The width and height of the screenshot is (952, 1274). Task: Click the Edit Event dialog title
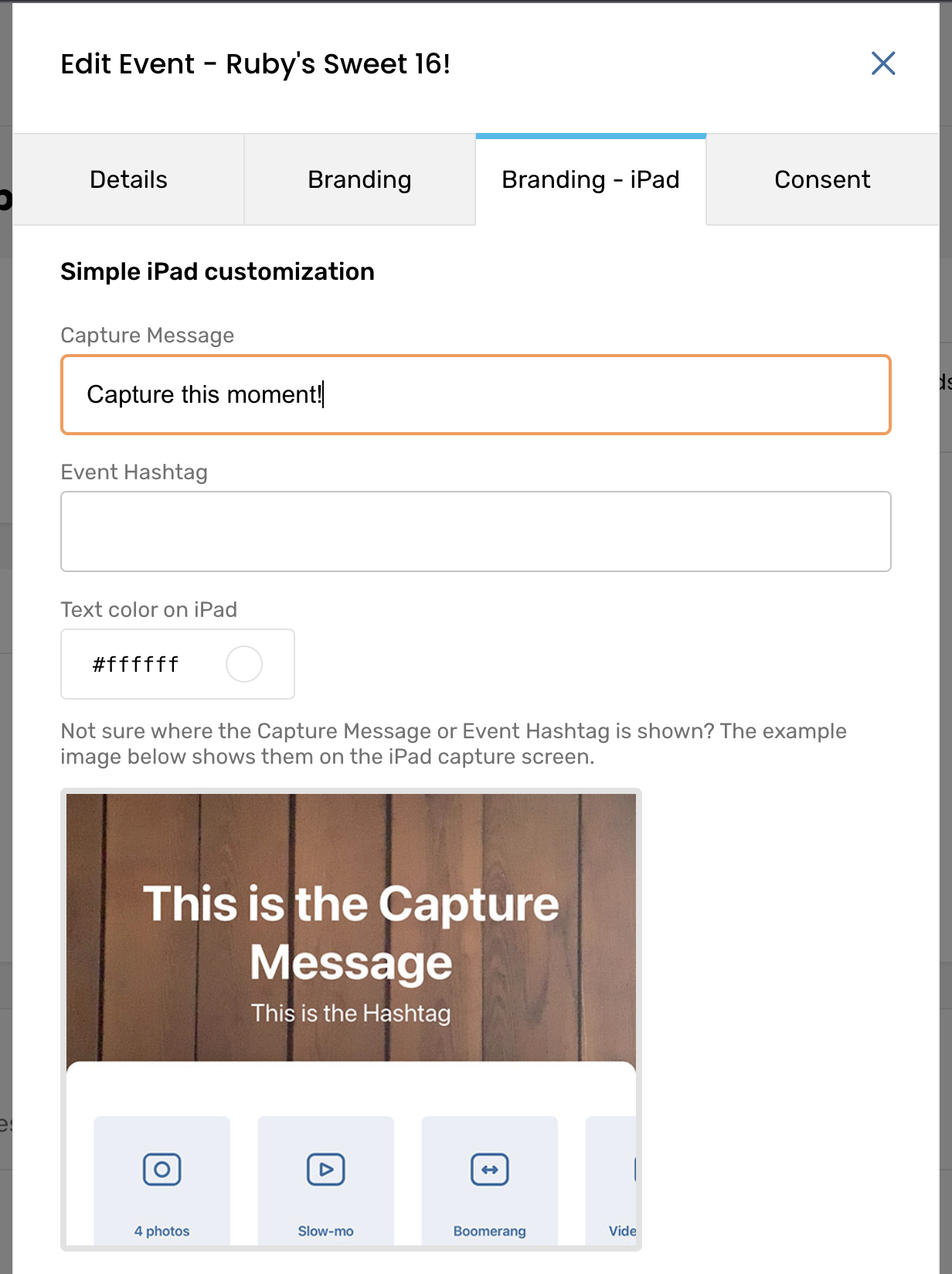255,63
